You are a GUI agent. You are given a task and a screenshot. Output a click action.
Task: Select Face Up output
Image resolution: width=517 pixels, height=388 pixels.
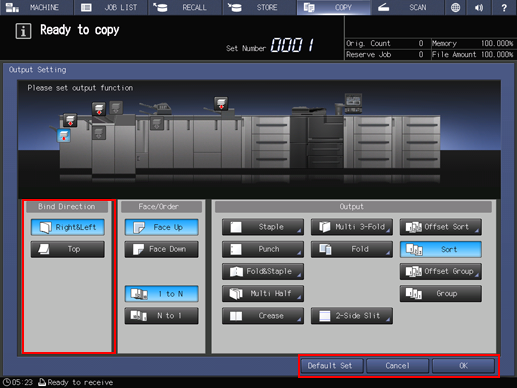pos(162,227)
